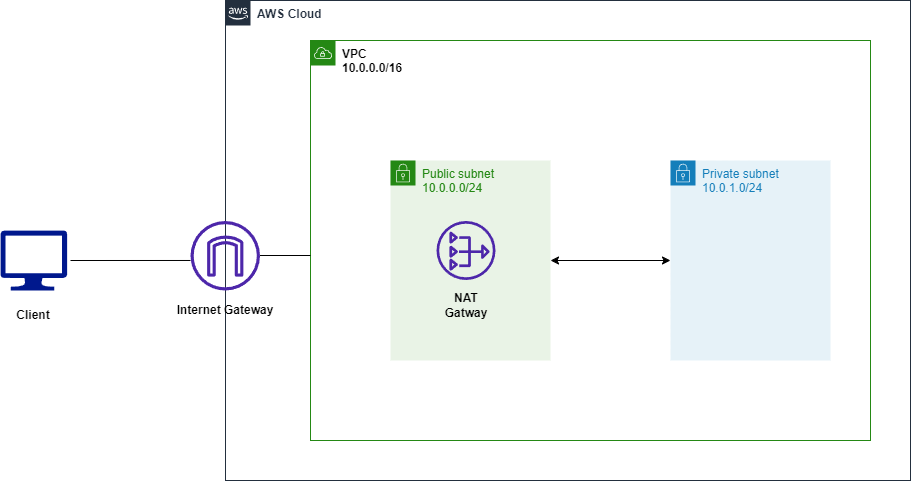The height and width of the screenshot is (481, 911).
Task: Select the Internet Gateway icon
Action: [225, 255]
